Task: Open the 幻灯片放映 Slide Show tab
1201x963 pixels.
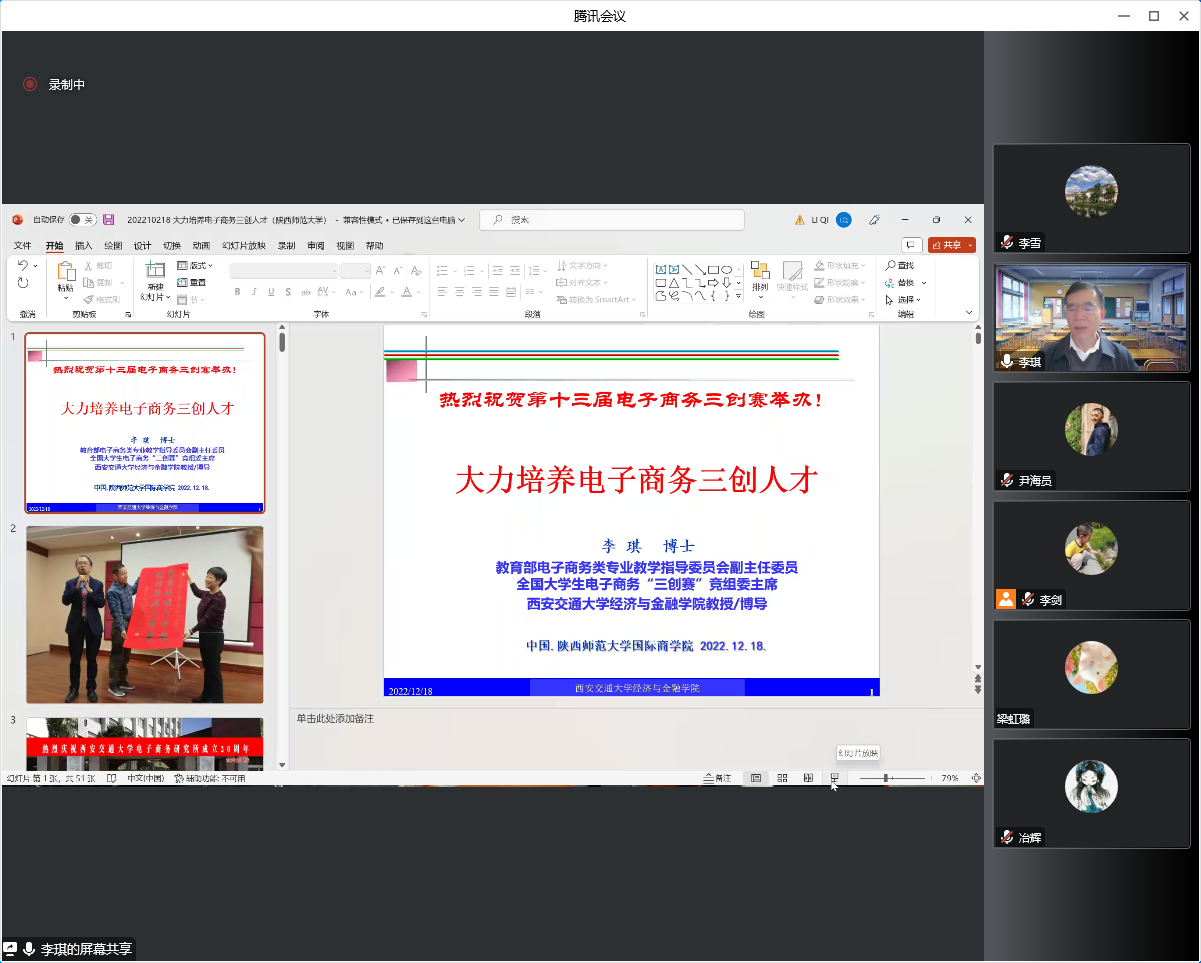Action: coord(244,246)
